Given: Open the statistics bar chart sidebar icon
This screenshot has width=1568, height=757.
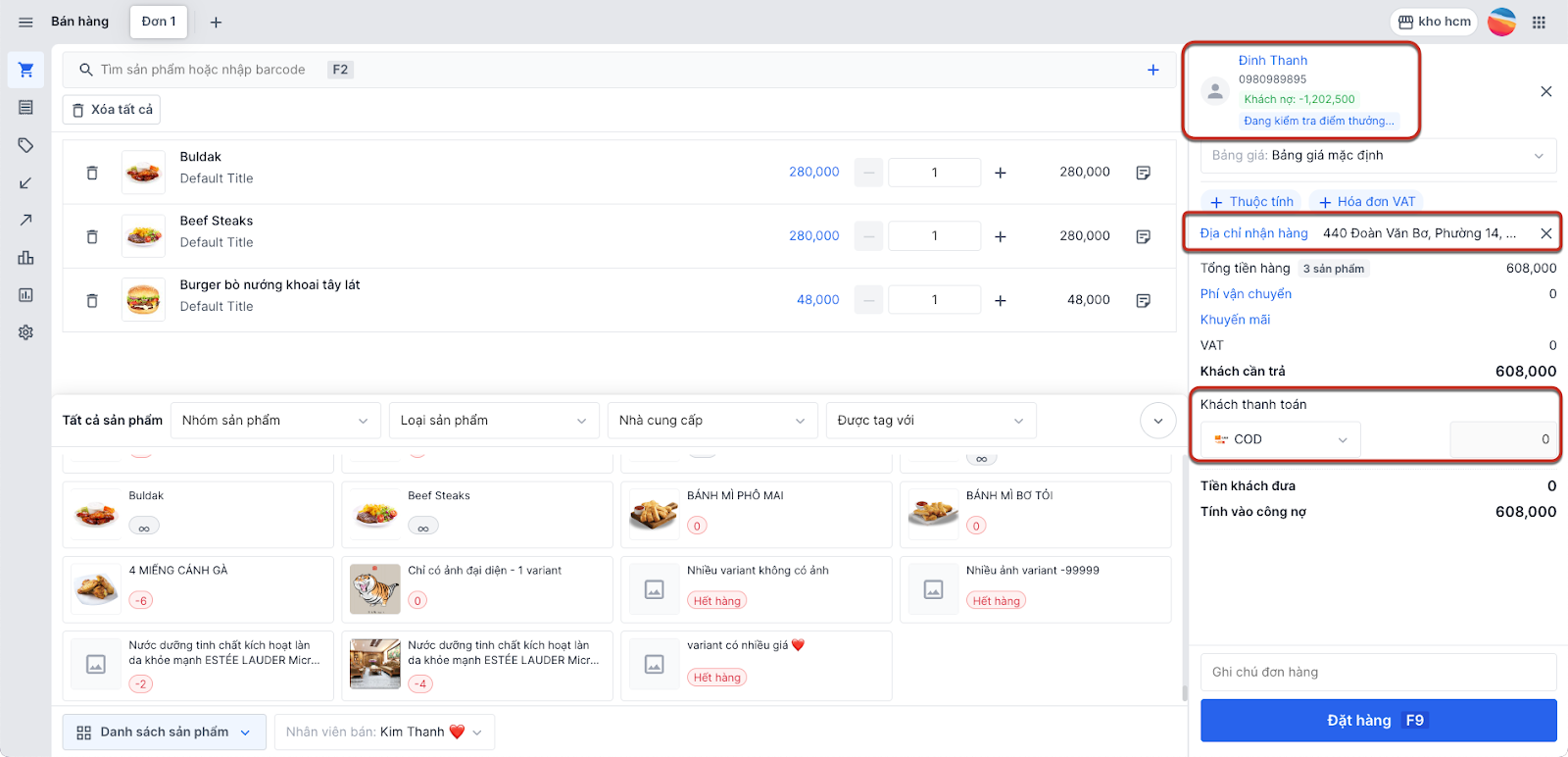Looking at the screenshot, I should 25,258.
